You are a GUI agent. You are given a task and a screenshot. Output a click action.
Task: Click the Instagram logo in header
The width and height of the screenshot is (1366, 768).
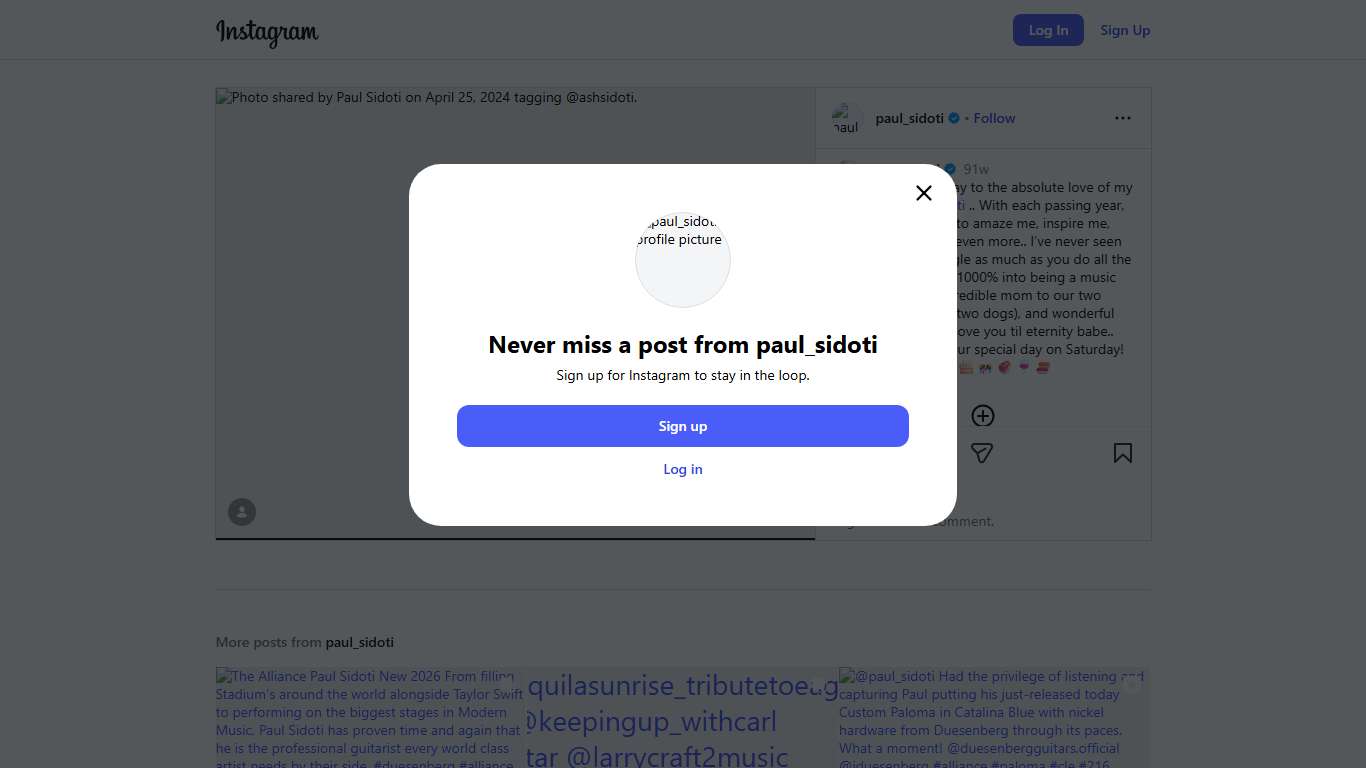(x=267, y=32)
